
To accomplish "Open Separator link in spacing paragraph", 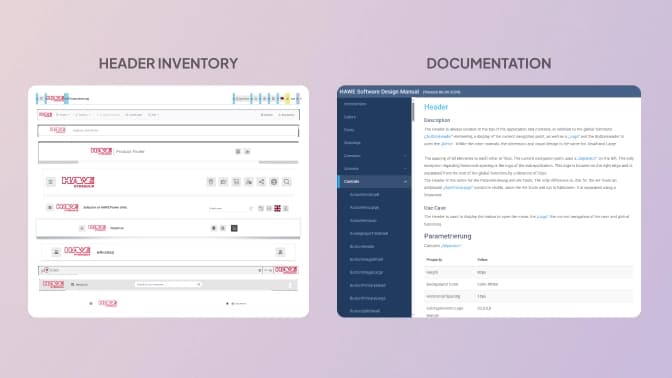I will 587,158.
